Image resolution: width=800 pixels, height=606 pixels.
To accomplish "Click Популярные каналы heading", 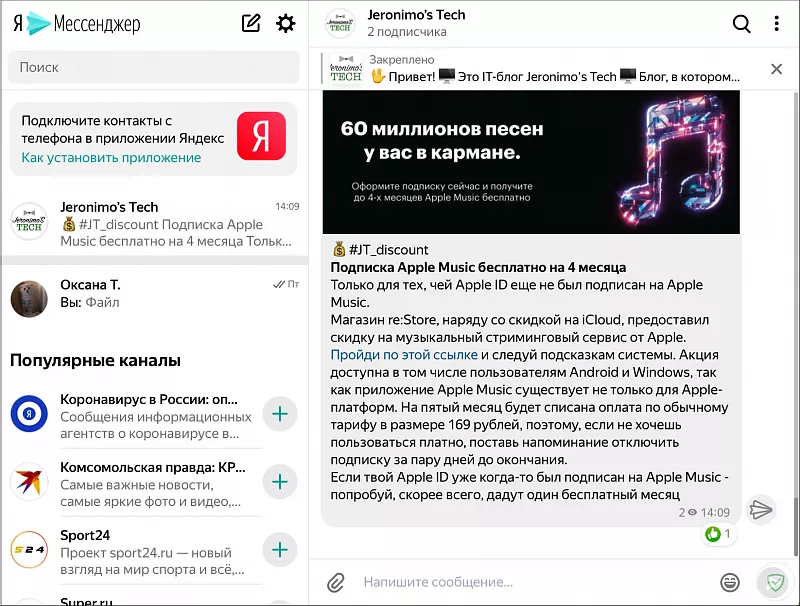I will click(x=95, y=360).
